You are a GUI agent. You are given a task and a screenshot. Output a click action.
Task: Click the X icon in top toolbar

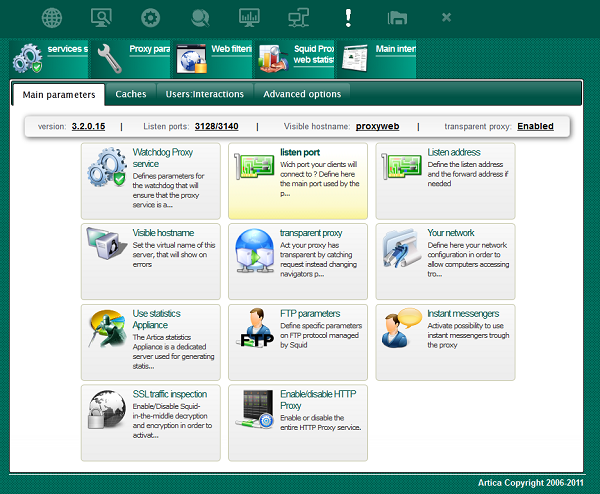click(x=446, y=17)
